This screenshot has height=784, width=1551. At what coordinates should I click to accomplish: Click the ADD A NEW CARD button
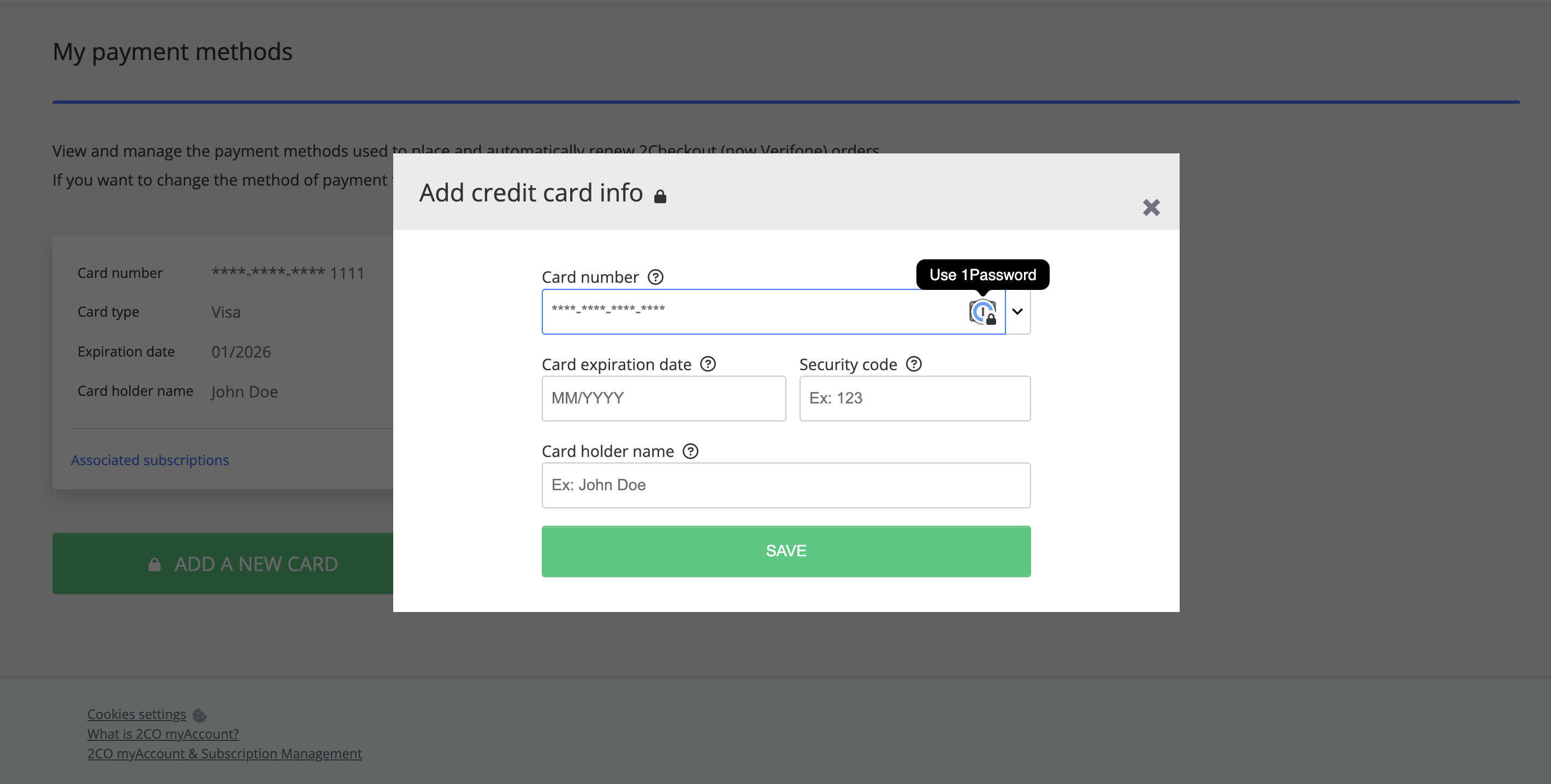(x=223, y=564)
